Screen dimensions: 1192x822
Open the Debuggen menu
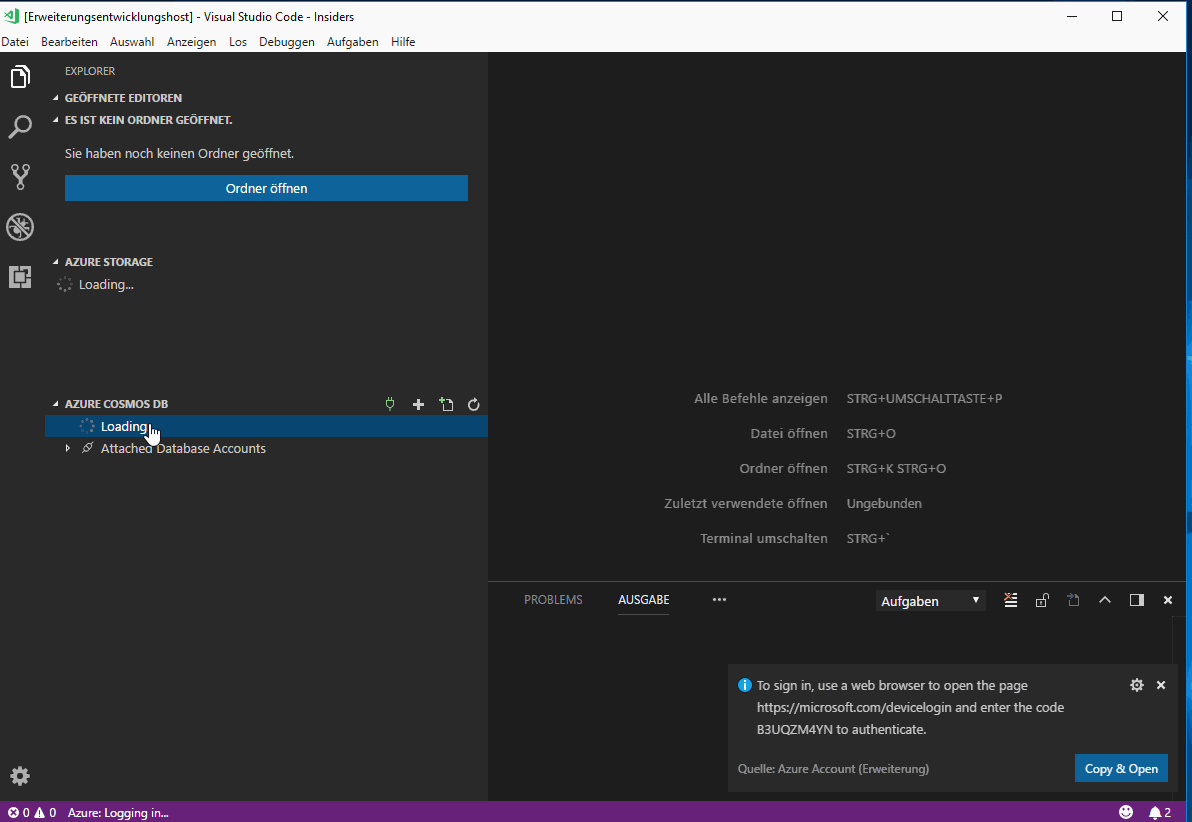coord(287,42)
